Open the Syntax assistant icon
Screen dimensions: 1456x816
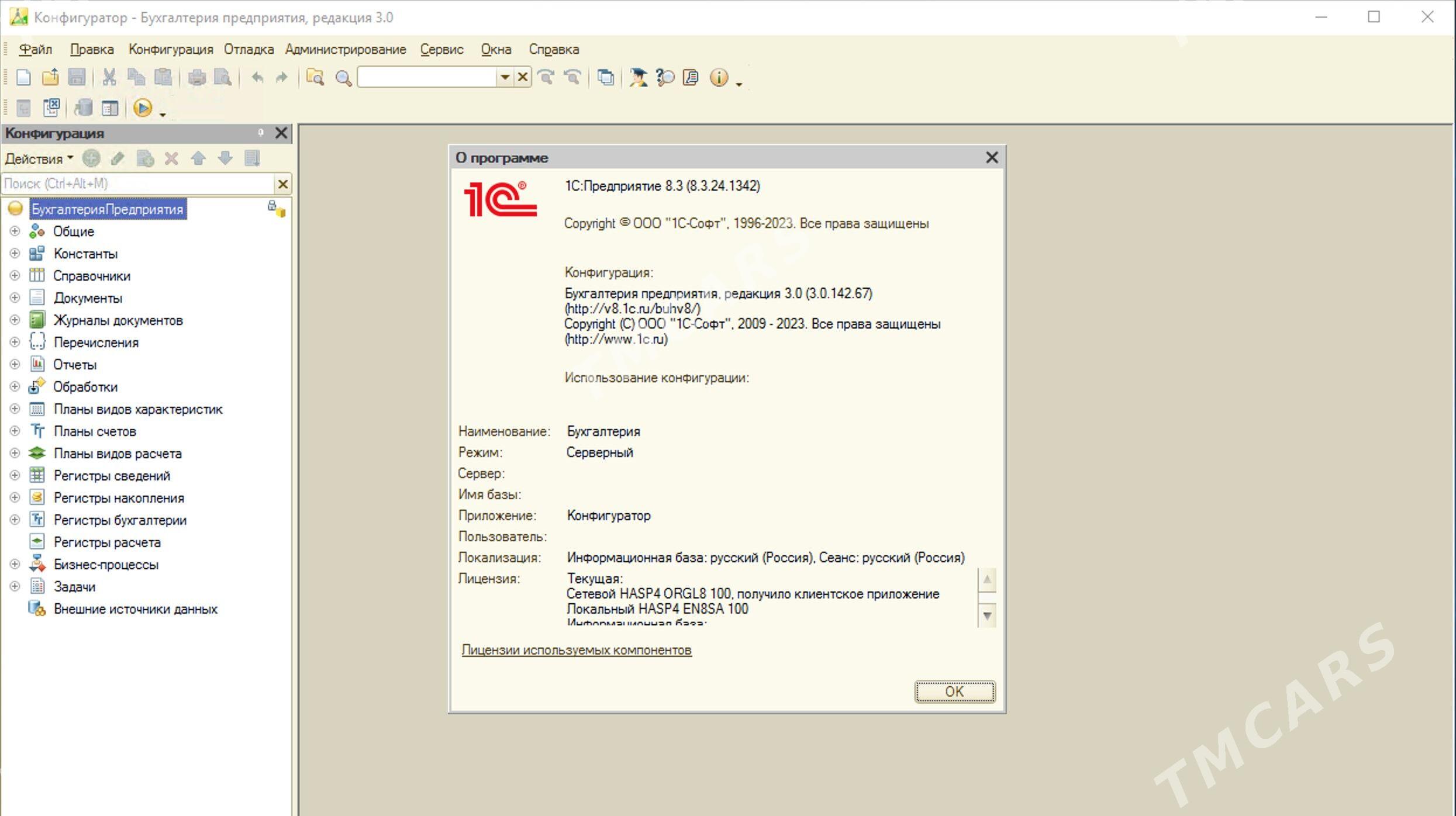pos(638,77)
